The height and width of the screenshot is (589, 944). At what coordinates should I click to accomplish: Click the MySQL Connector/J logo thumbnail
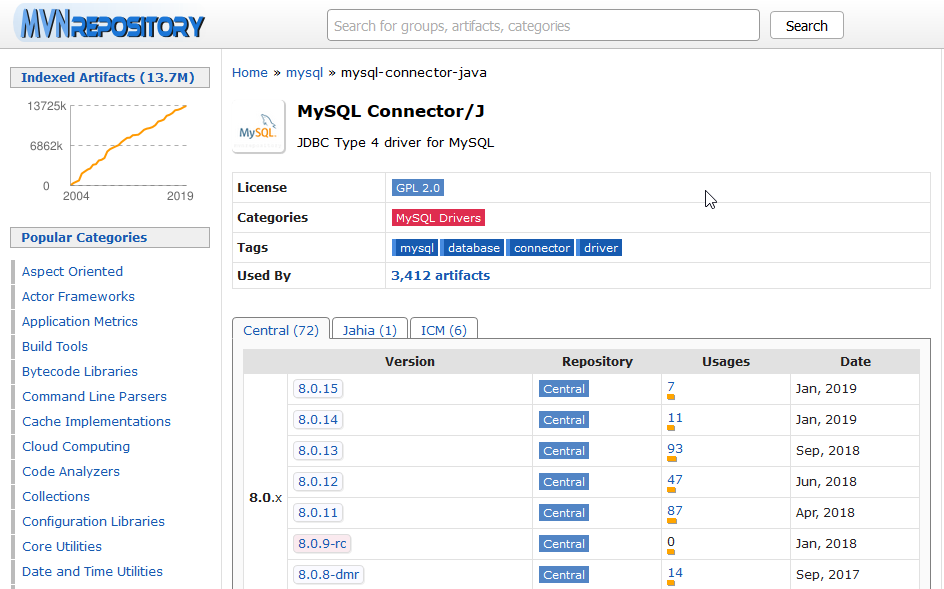point(258,127)
